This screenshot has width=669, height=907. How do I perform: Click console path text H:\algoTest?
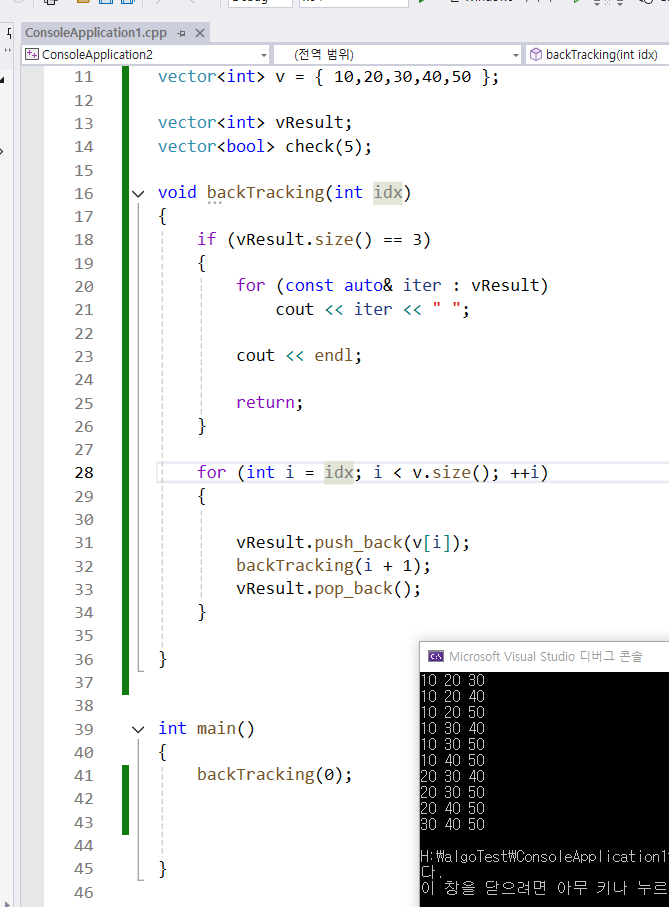[465, 857]
